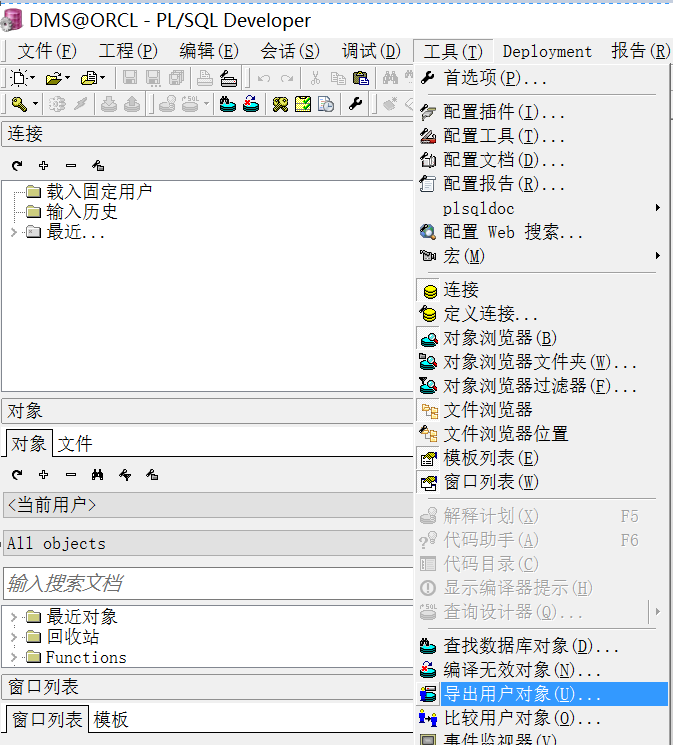The width and height of the screenshot is (673, 746).
Task: Click the double keys toolbar icon
Action: click(x=280, y=104)
